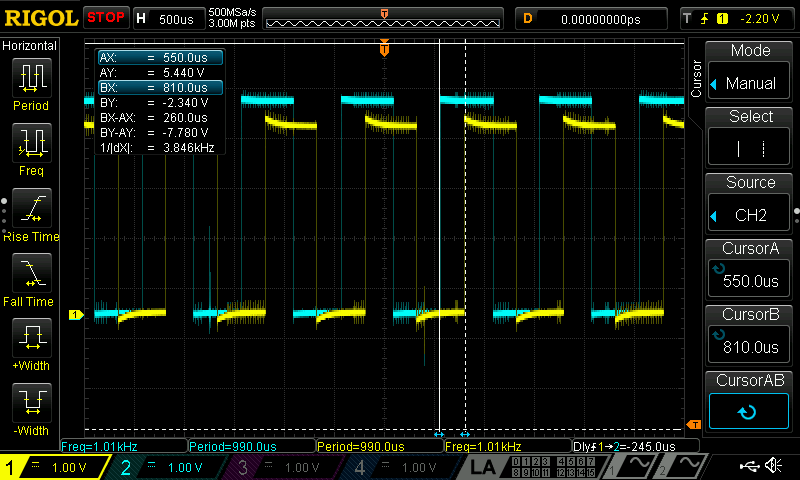
Task: Open the Horizontal measurement menu tab
Action: click(30, 46)
